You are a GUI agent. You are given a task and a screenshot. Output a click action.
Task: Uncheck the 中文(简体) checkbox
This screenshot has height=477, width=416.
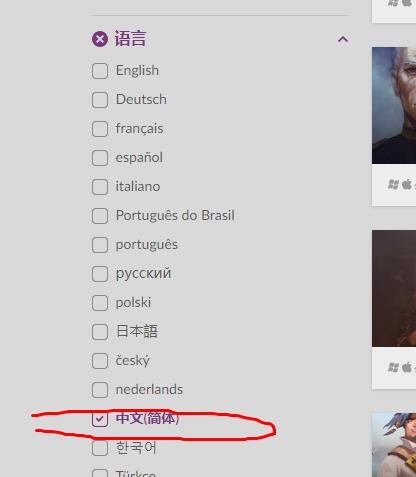click(x=100, y=419)
